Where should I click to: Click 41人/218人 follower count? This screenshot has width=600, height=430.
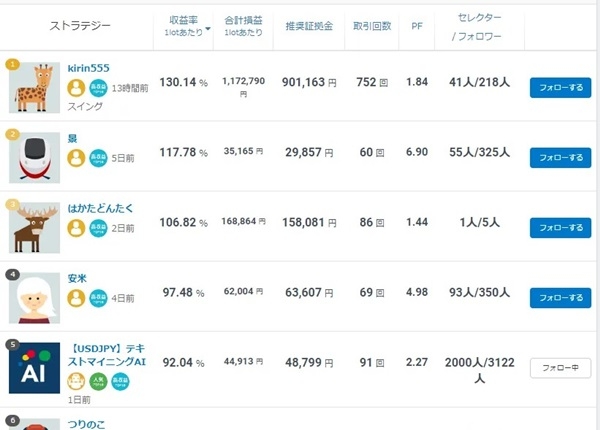click(x=479, y=82)
